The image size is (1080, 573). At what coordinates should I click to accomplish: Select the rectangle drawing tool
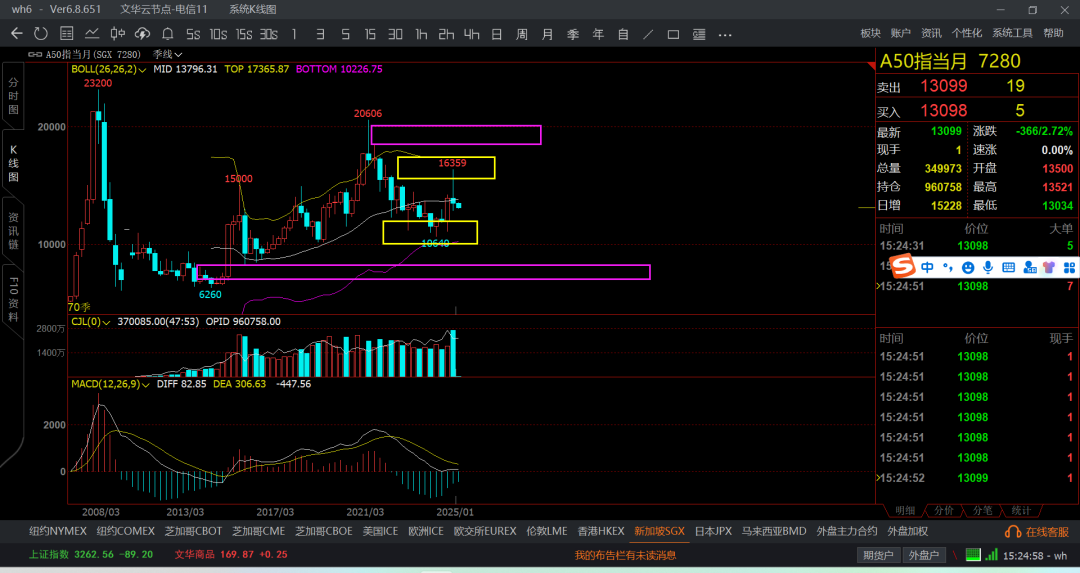pos(674,34)
